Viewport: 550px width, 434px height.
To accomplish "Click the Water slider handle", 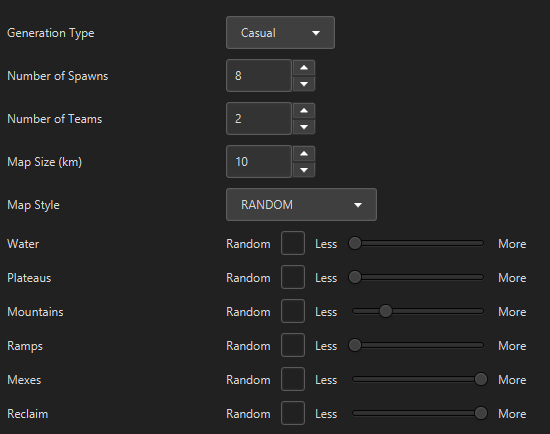I will click(x=355, y=243).
